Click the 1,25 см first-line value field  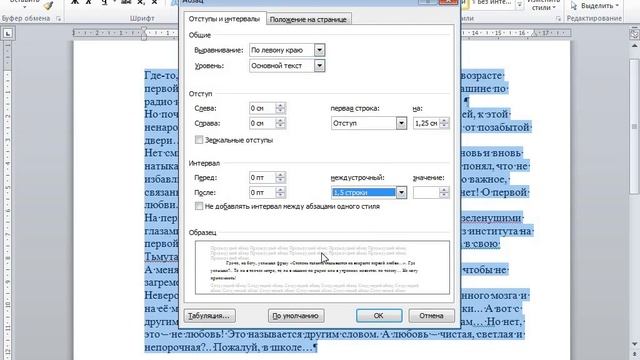click(426, 123)
